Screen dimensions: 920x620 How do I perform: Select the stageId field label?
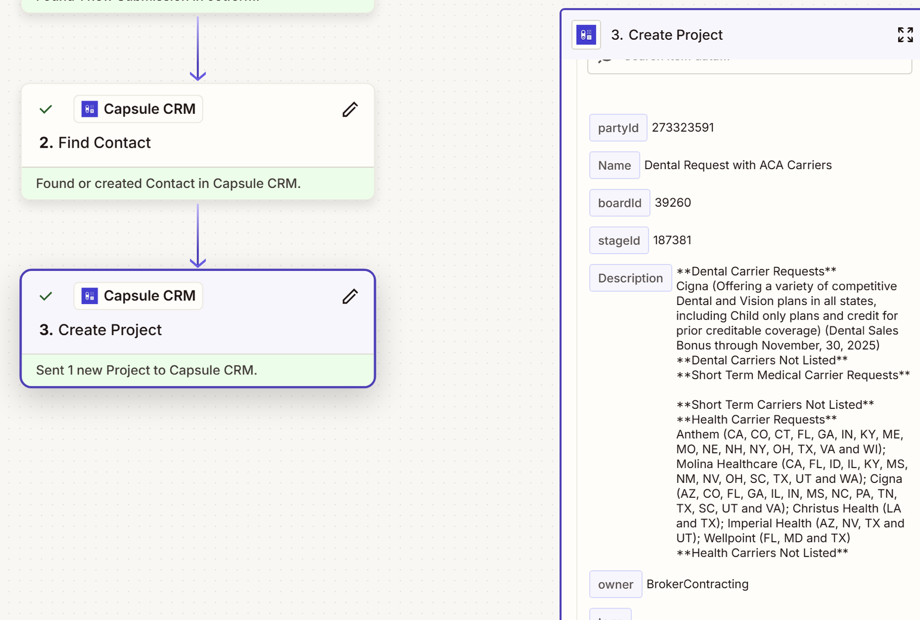[618, 241]
